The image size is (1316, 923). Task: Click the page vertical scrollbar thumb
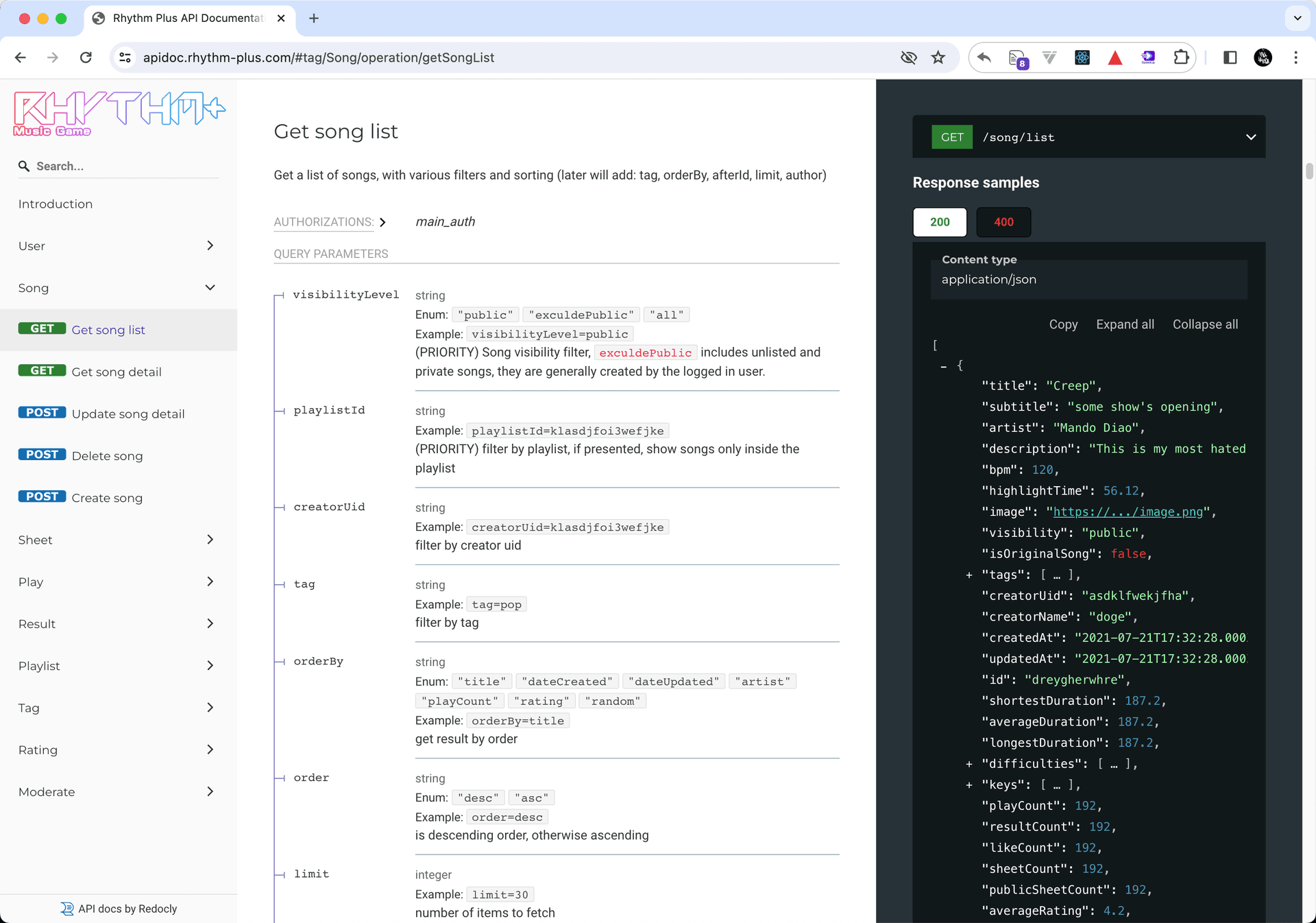coord(1309,171)
